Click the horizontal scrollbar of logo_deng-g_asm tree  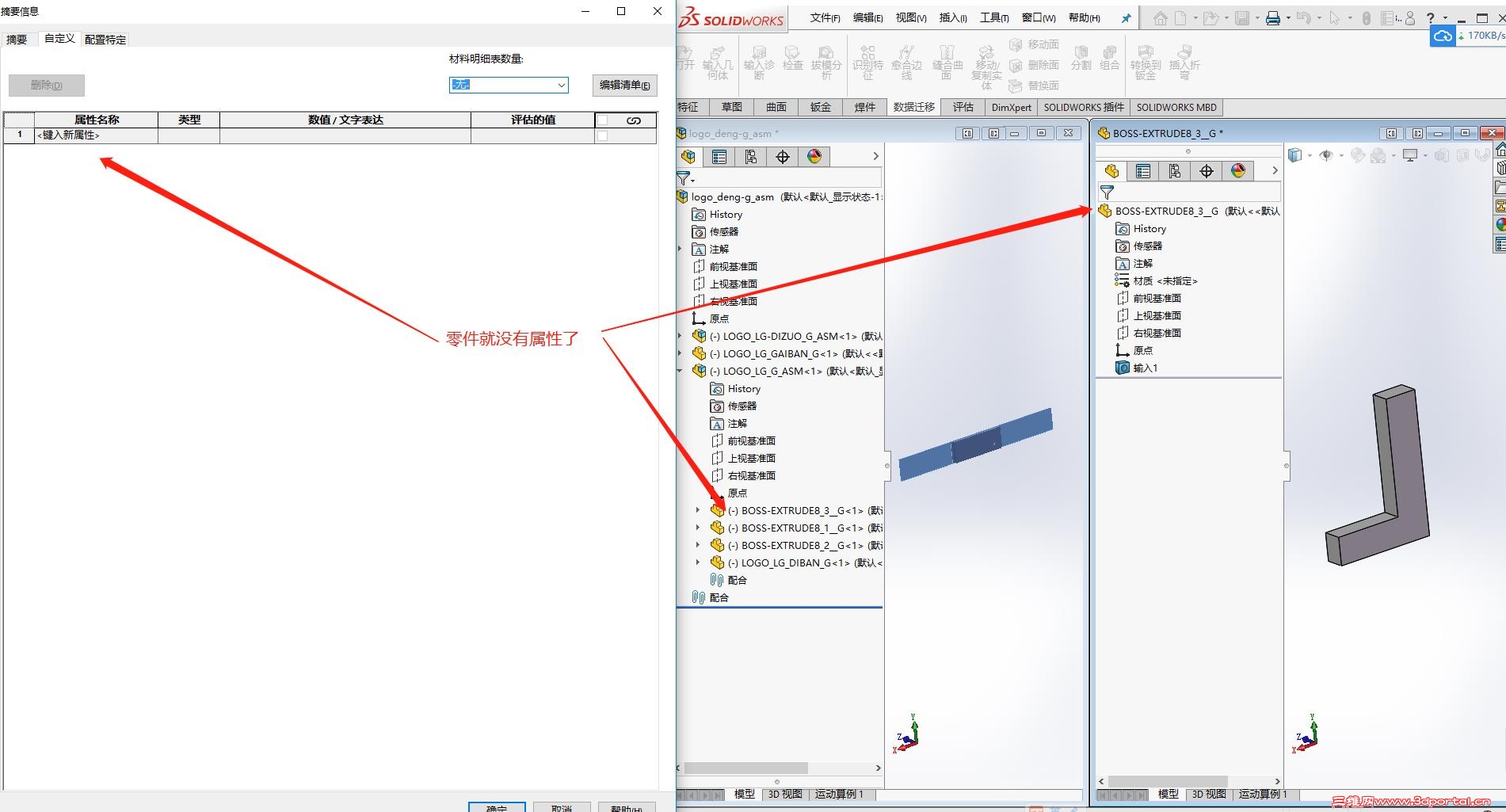(x=745, y=768)
